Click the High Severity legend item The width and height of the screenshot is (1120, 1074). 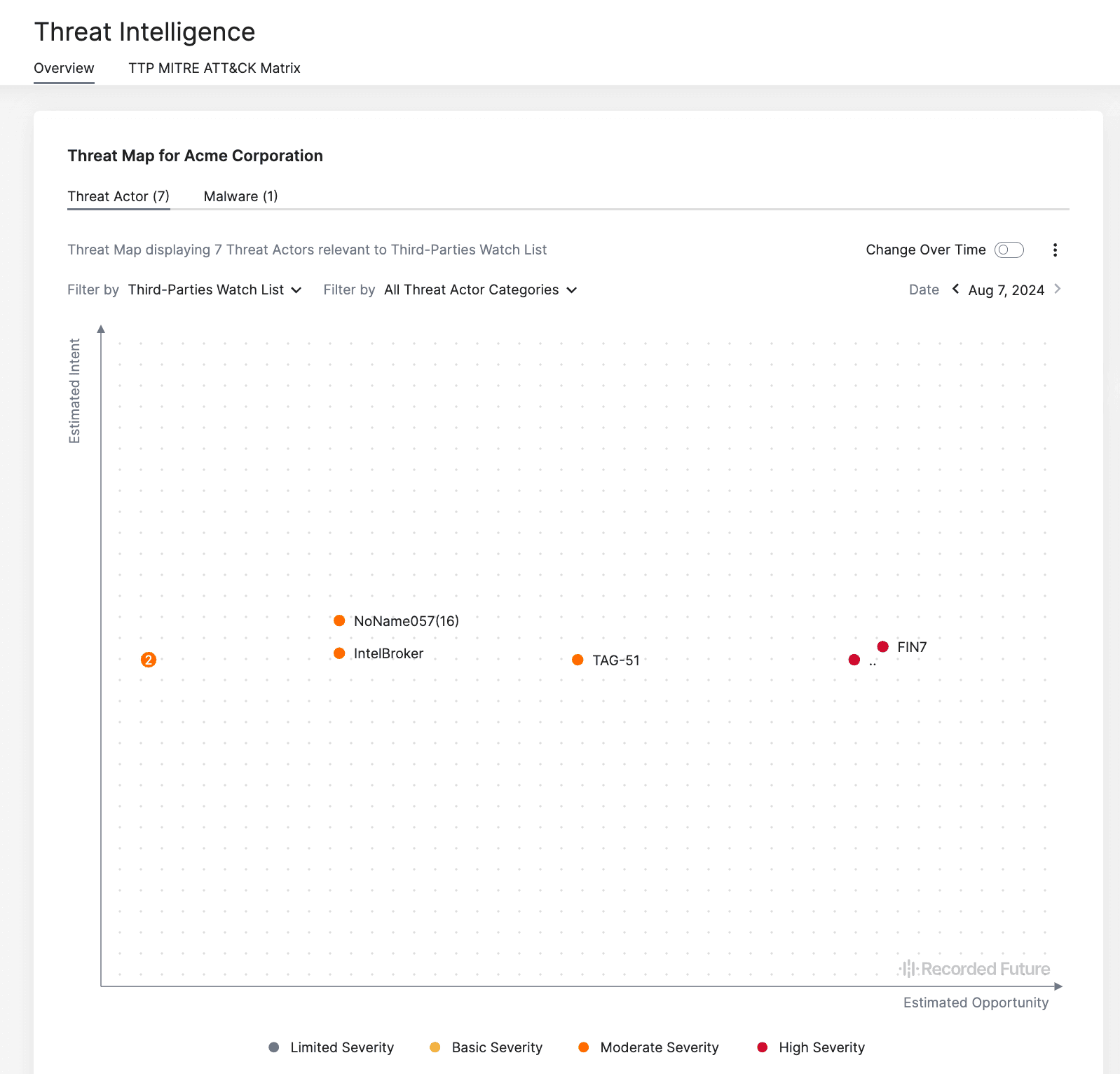tap(811, 1047)
